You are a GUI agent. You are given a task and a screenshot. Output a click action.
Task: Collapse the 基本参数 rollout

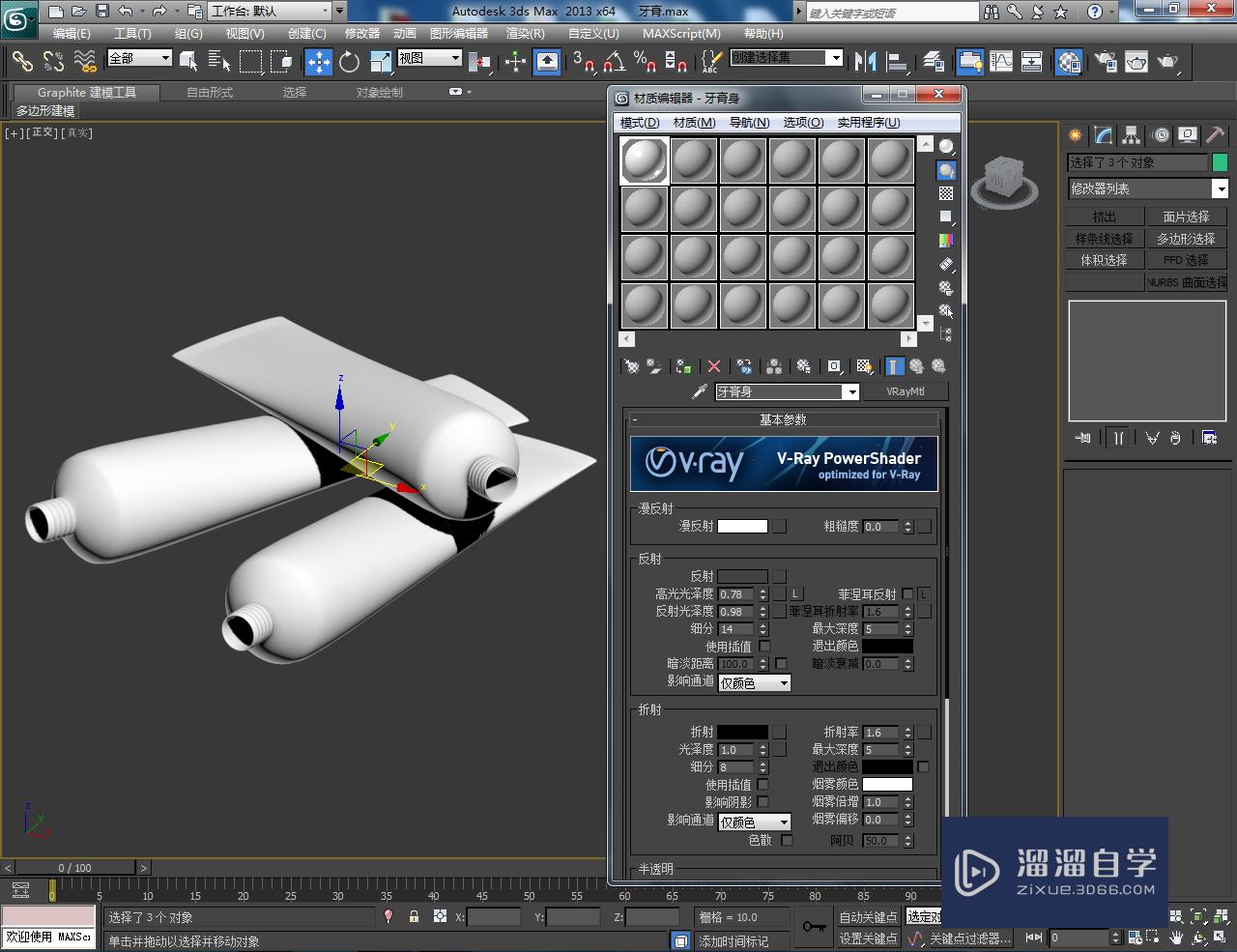tap(783, 419)
